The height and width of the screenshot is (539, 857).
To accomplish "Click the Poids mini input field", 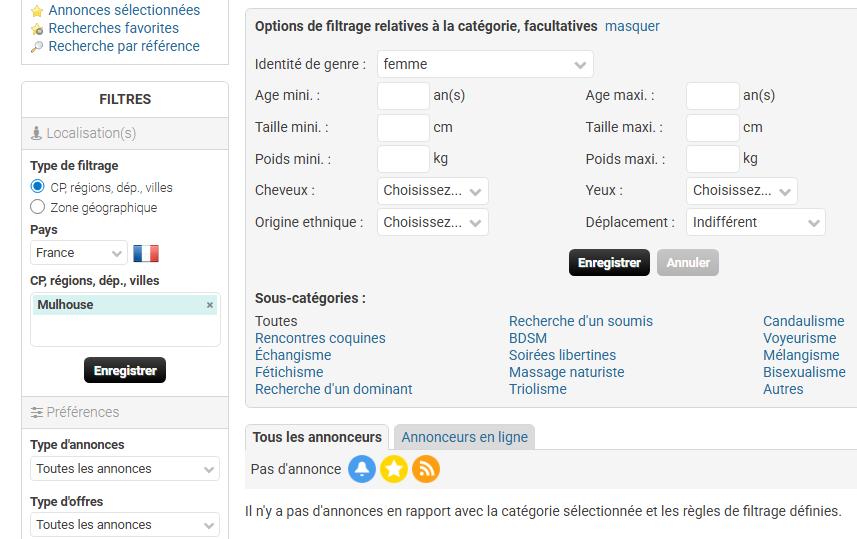I will tap(403, 159).
